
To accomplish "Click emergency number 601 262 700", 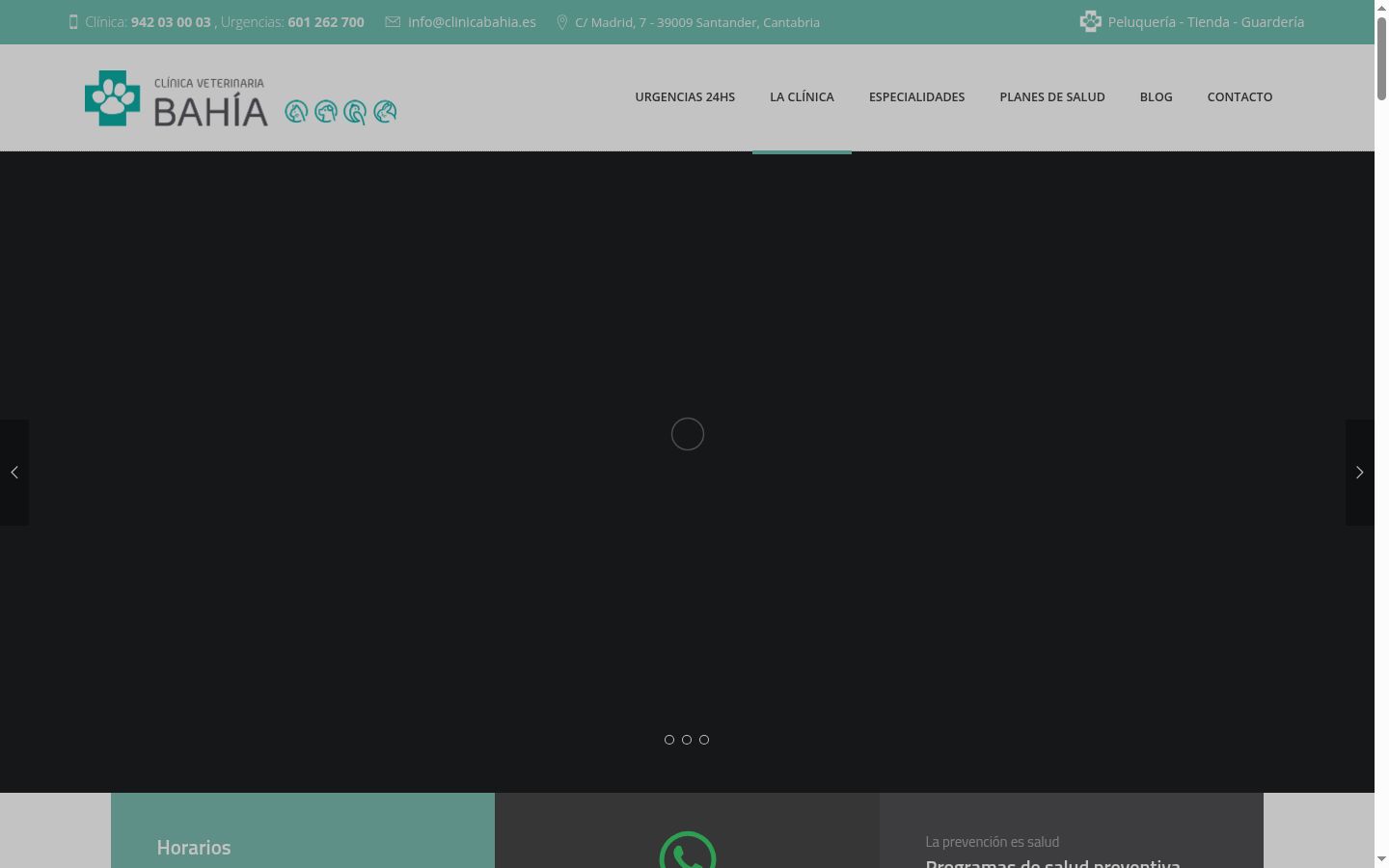I will coord(326,22).
